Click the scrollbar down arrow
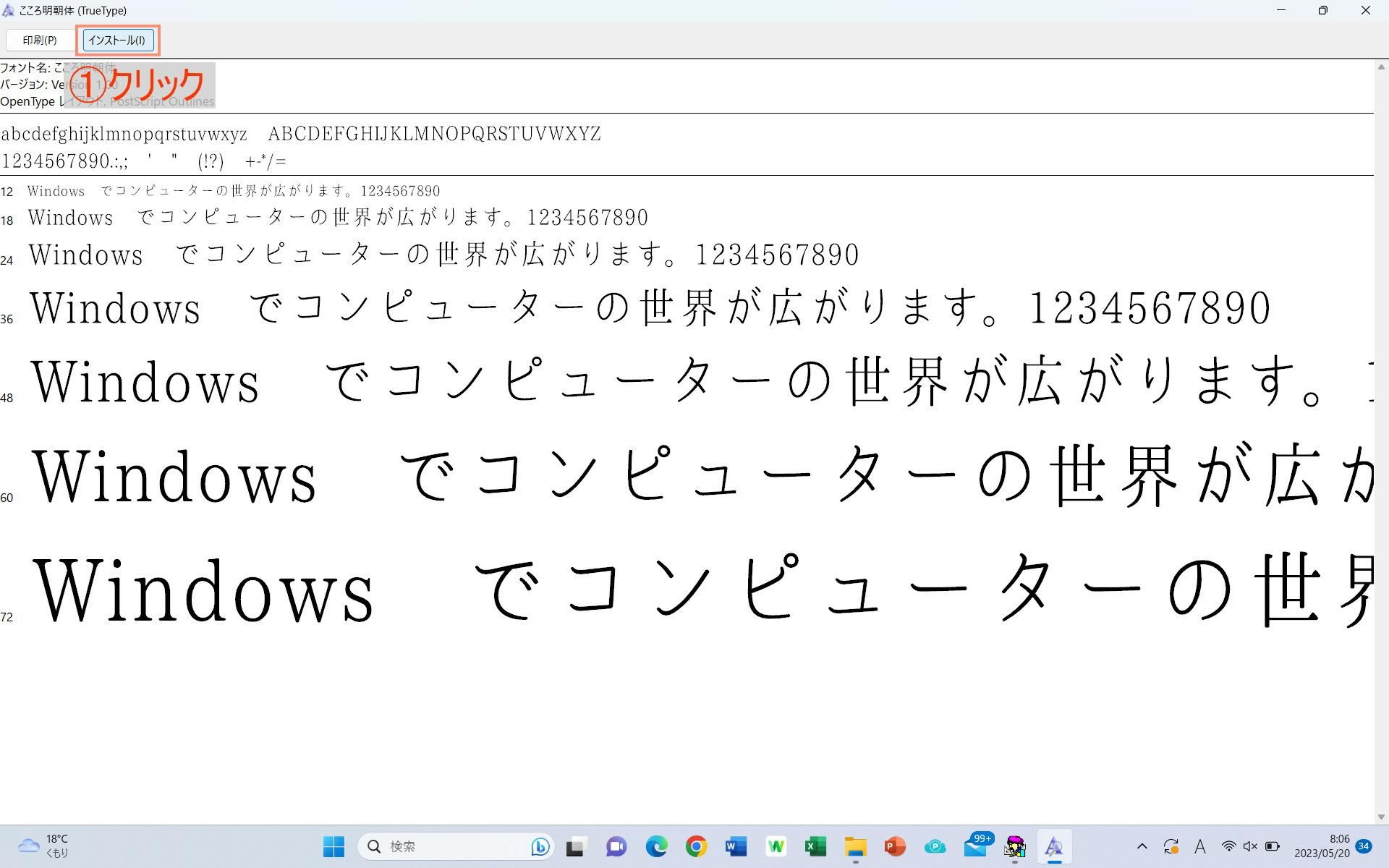1389x868 pixels. click(x=1381, y=817)
